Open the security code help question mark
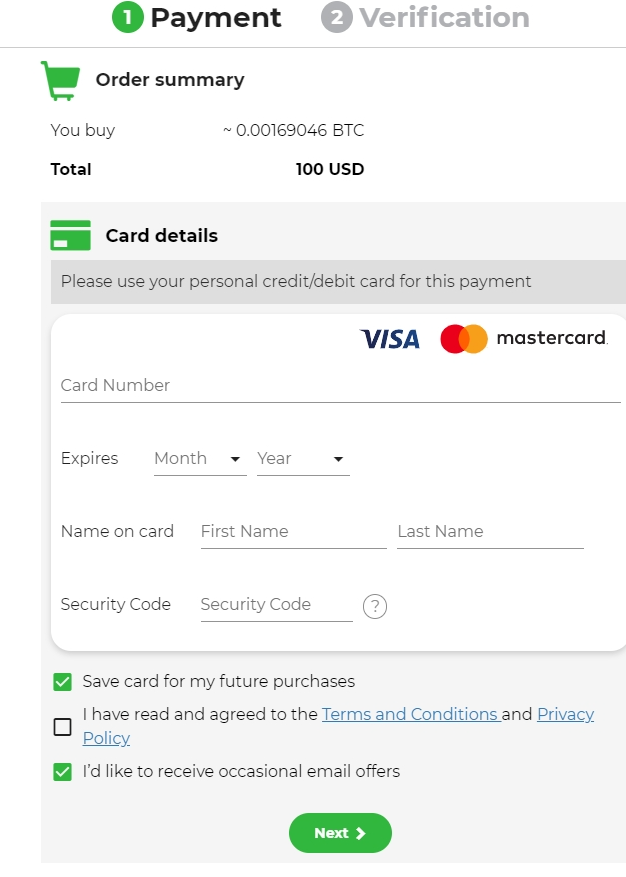The image size is (626, 877). pyautogui.click(x=375, y=606)
